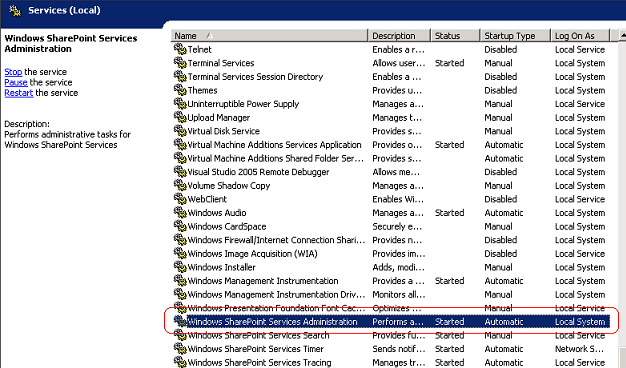The width and height of the screenshot is (626, 368).
Task: Click the Restart the service link
Action: coord(19,93)
